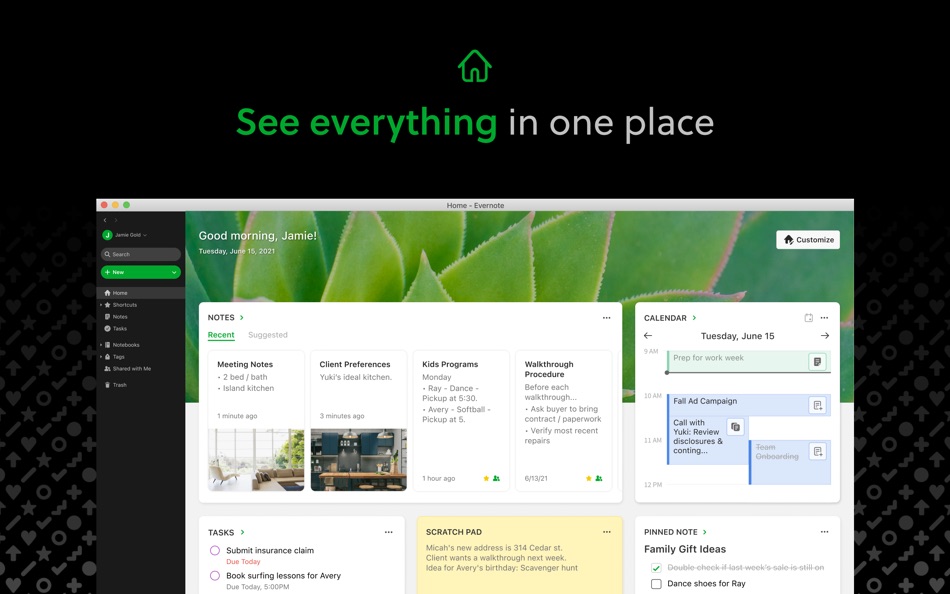This screenshot has height=594, width=950.
Task: Open the Tasks widget more options menu
Action: pos(388,532)
